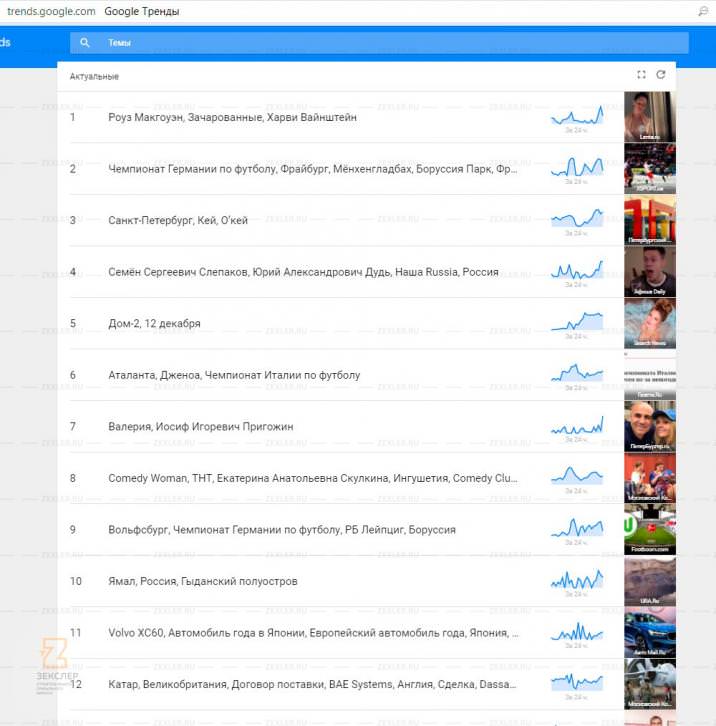This screenshot has width=716, height=726.
Task: Click sparkline chart for Роуз Макгоуэн trend
Action: (x=577, y=116)
